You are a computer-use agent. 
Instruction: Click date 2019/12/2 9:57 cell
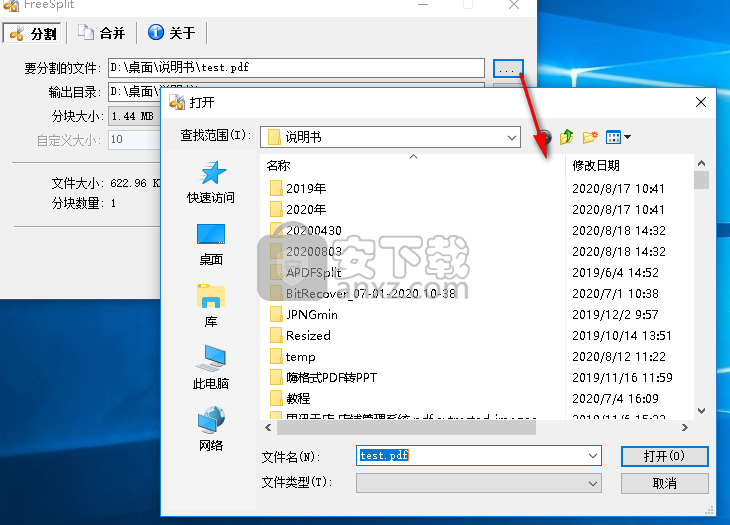point(615,315)
